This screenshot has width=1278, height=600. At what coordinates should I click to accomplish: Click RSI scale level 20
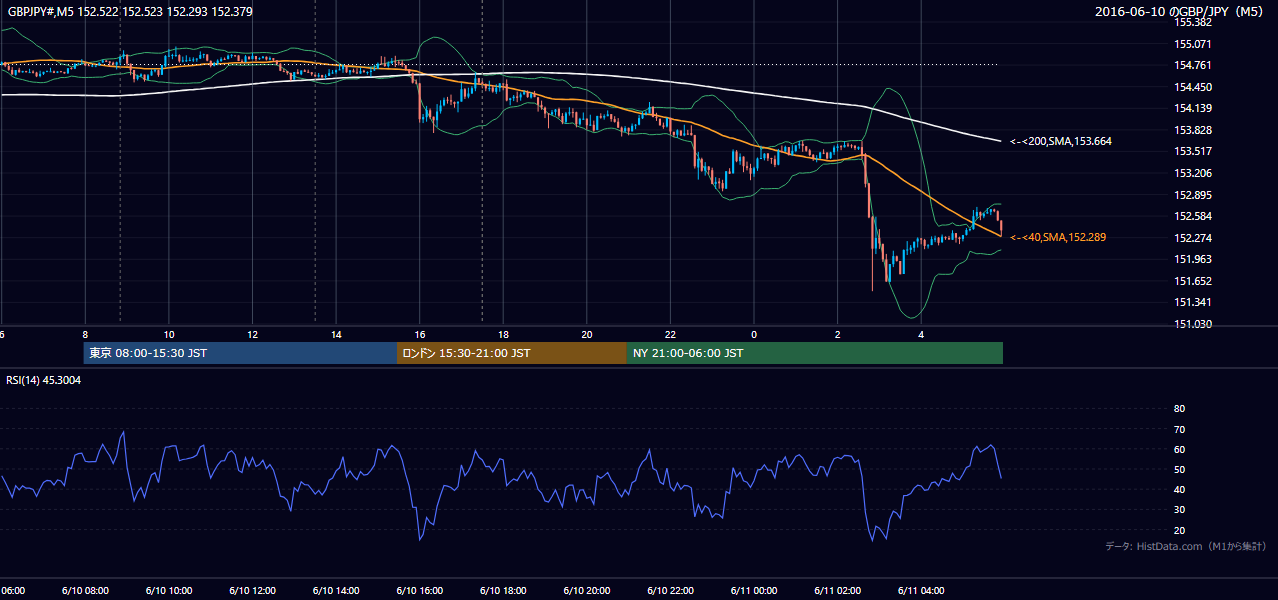pos(1179,530)
